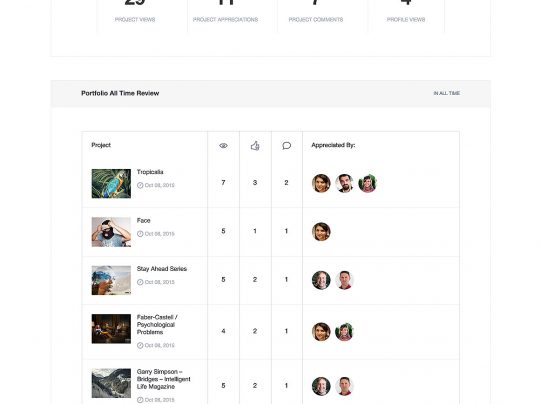Screen dimensions: 540x404
Task: Select the Garry Simpson mountain thumbnail
Action: click(x=111, y=383)
